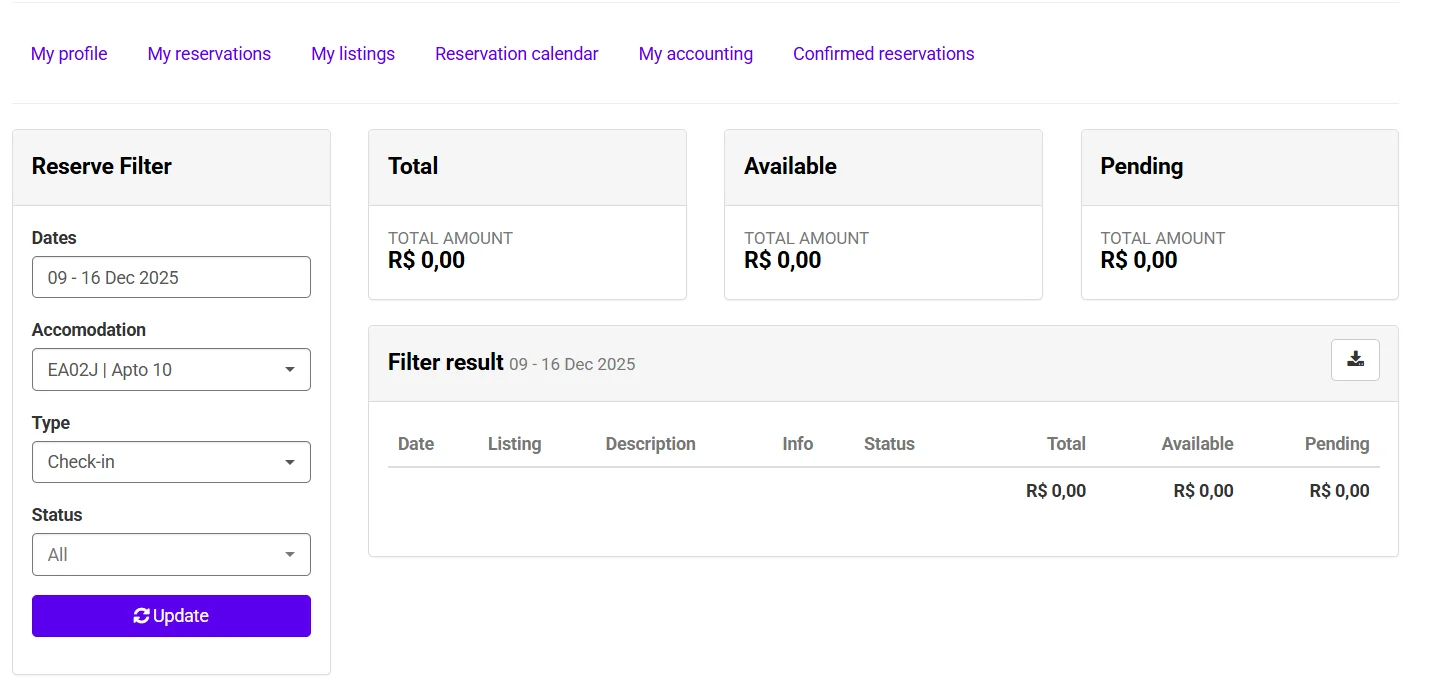Click the Status column header
This screenshot has width=1454, height=686.
tap(889, 444)
